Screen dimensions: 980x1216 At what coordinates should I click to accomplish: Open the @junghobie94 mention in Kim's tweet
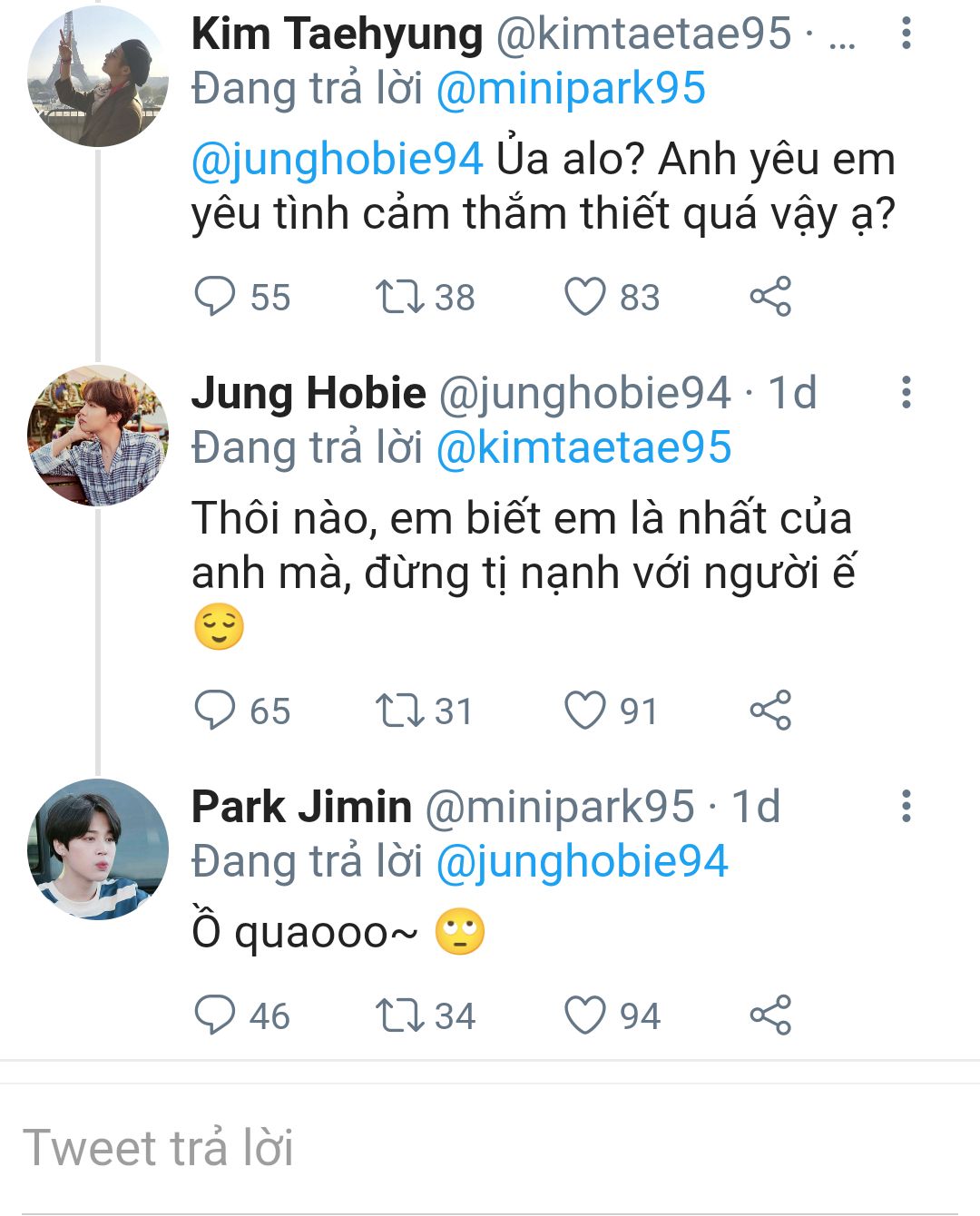337,160
